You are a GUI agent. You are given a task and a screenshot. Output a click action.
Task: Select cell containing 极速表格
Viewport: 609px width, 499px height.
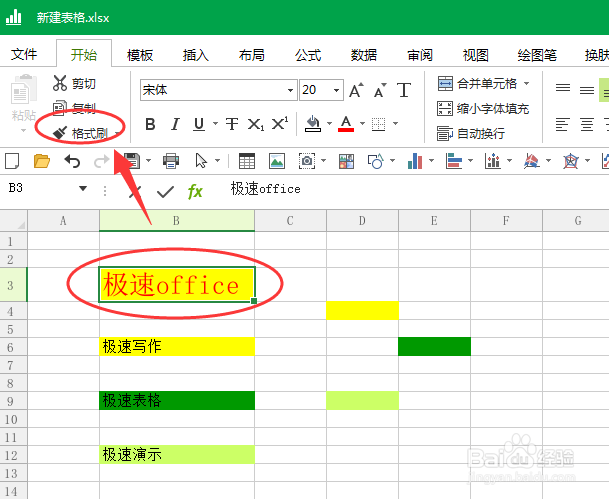[x=177, y=400]
